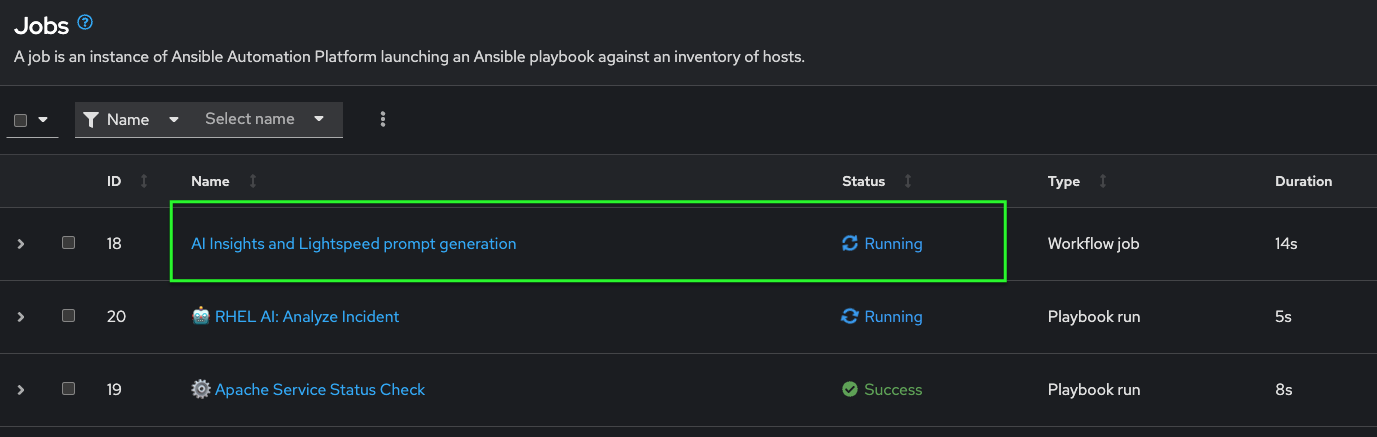This screenshot has width=1377, height=437.
Task: Expand the Apache Service Status Check row
Action: click(21, 389)
